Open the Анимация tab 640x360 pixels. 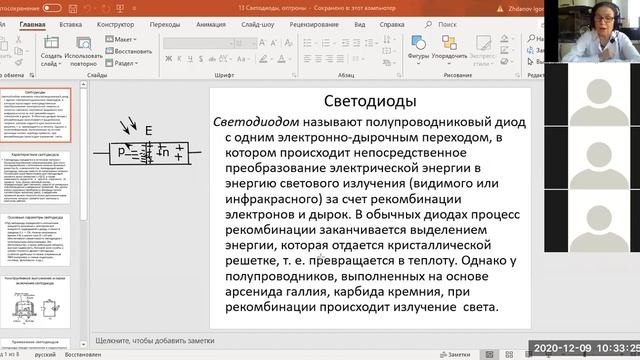tap(211, 24)
